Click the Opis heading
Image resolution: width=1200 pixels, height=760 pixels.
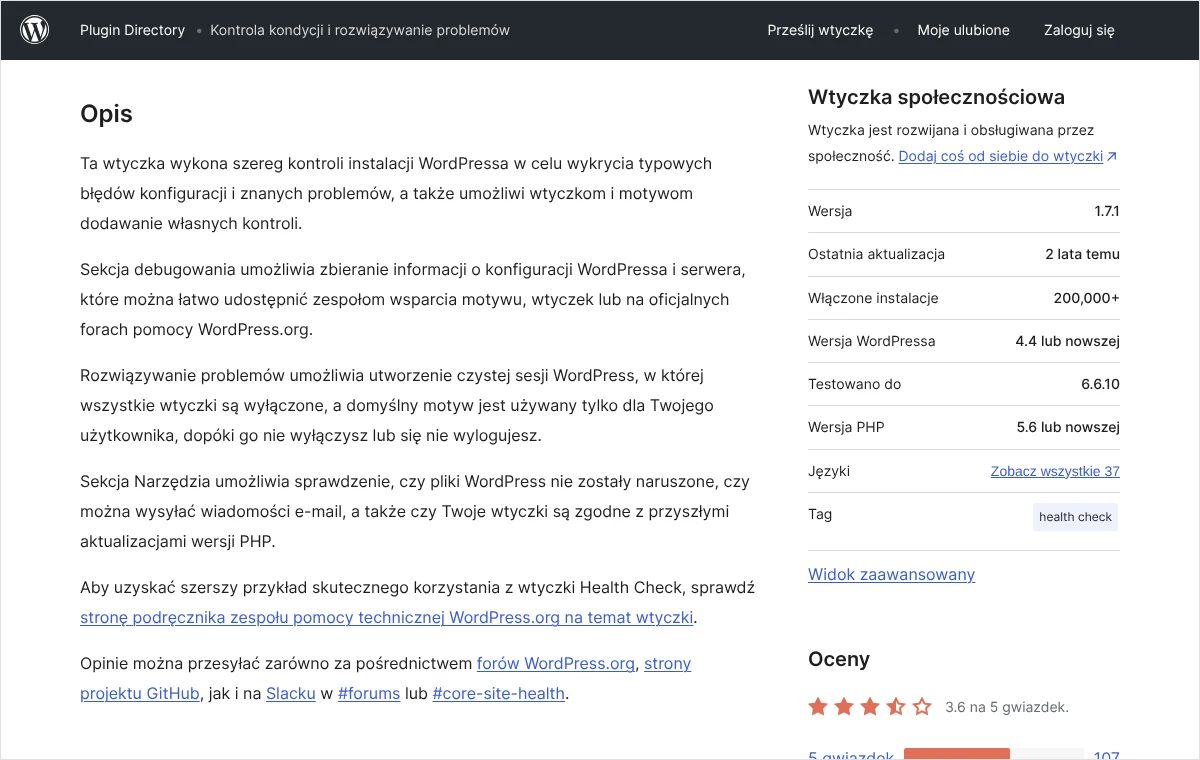click(106, 114)
